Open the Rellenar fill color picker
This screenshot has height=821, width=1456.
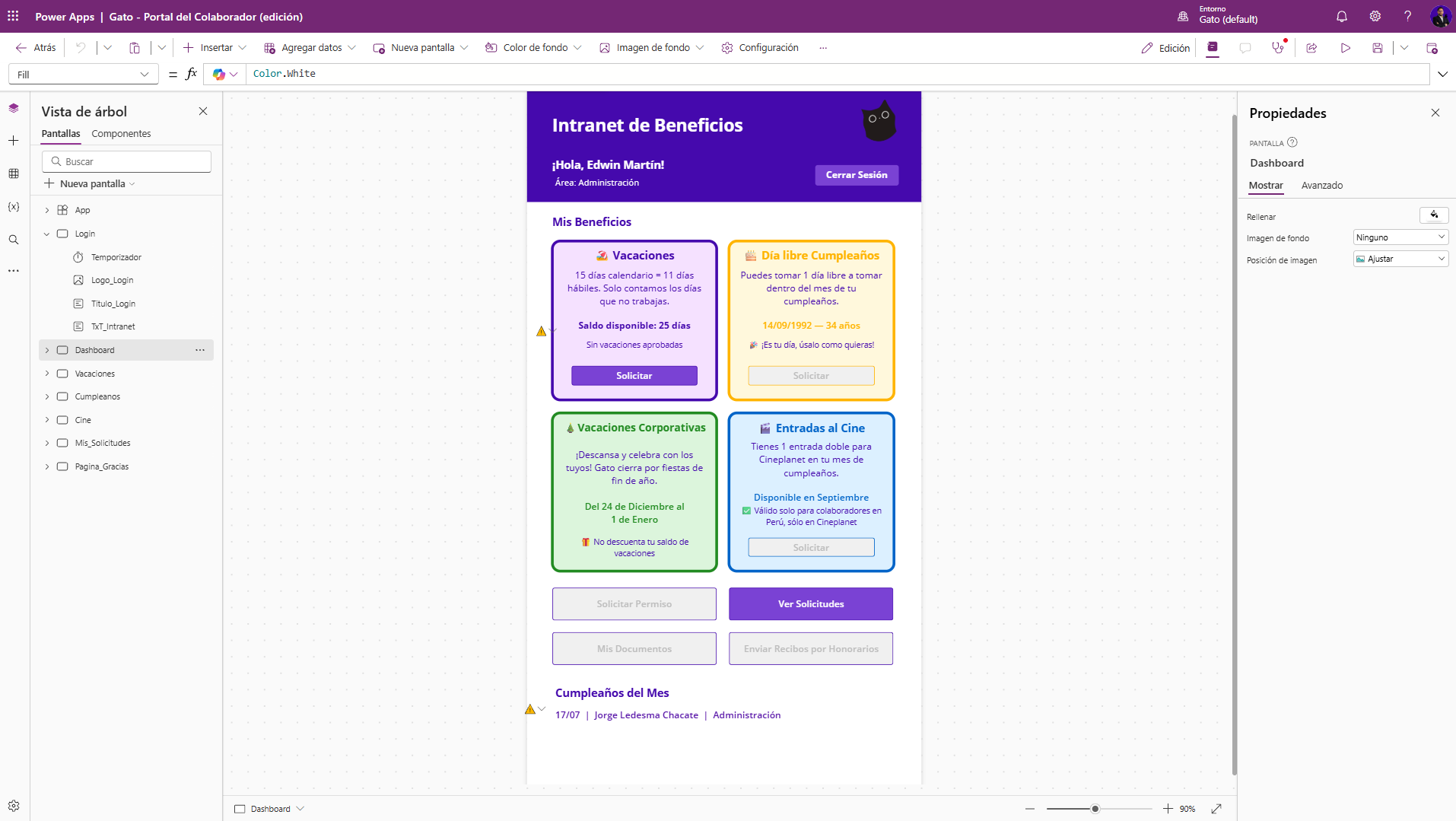[x=1434, y=215]
